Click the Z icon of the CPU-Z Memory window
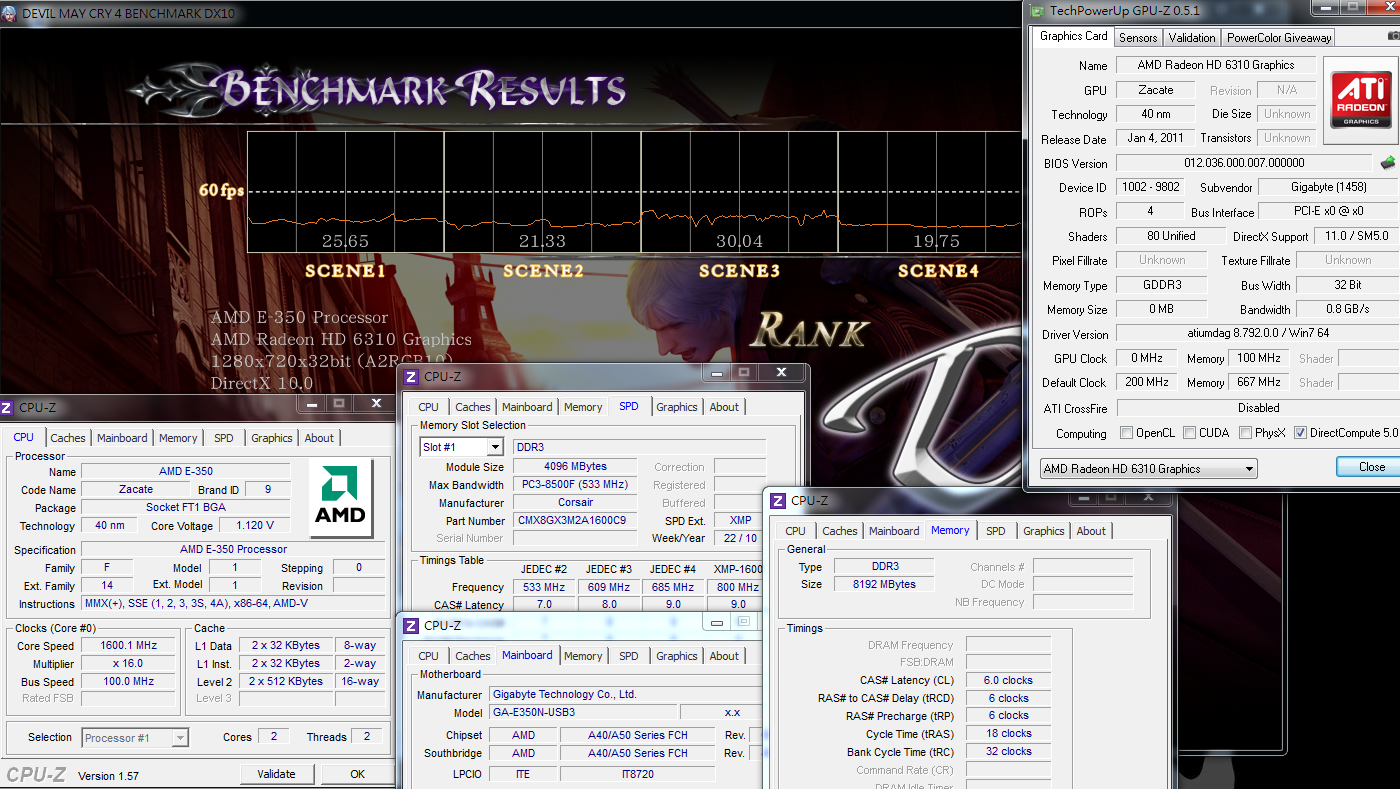The height and width of the screenshot is (789, 1400). [x=777, y=500]
